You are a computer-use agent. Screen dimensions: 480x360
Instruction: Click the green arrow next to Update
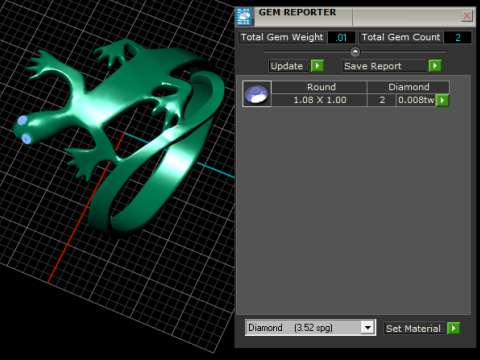pyautogui.click(x=317, y=66)
